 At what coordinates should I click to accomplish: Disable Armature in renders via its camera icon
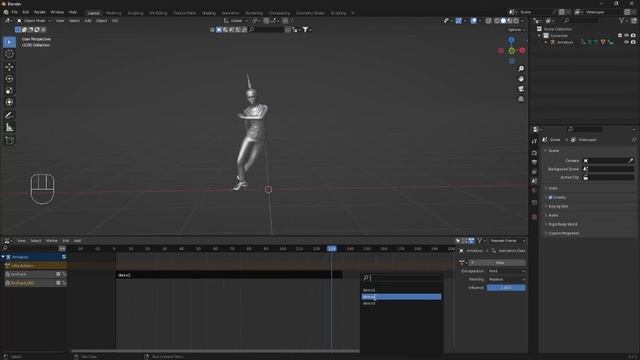(x=633, y=42)
